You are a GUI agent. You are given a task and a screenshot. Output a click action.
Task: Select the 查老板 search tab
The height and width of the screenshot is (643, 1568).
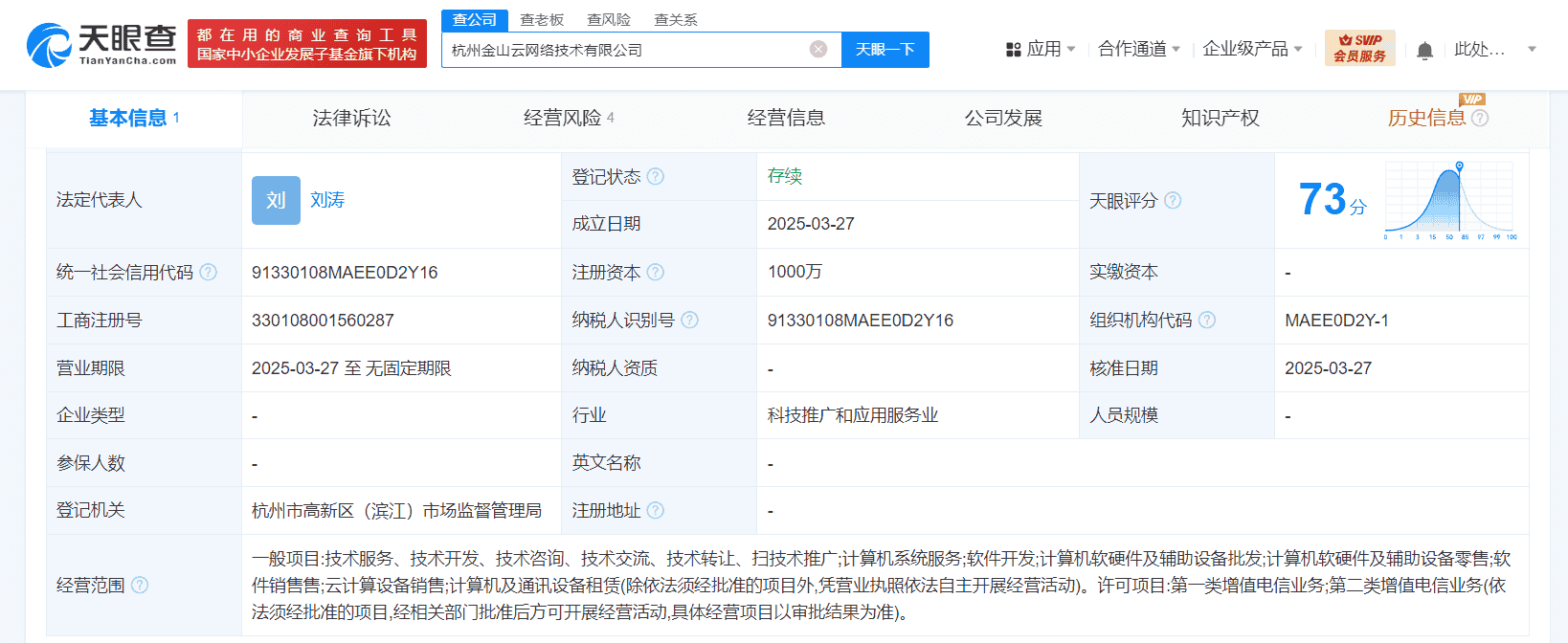click(542, 19)
